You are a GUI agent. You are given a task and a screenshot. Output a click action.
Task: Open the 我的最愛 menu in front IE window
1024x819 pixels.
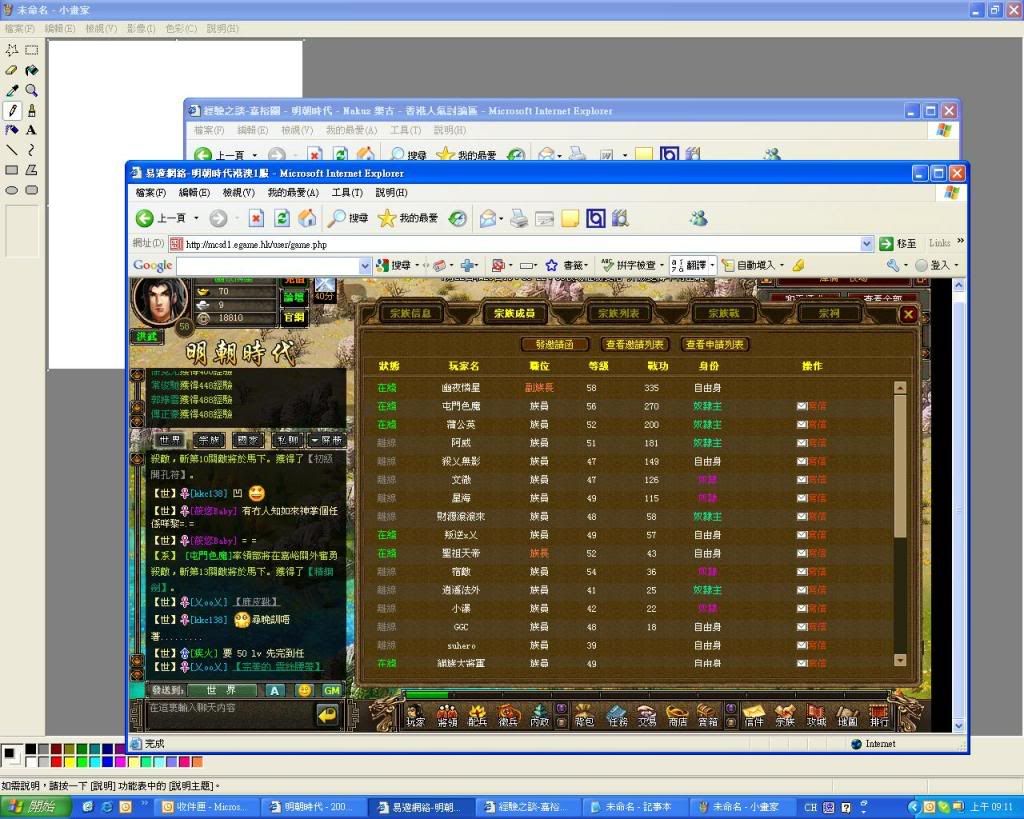coord(293,193)
